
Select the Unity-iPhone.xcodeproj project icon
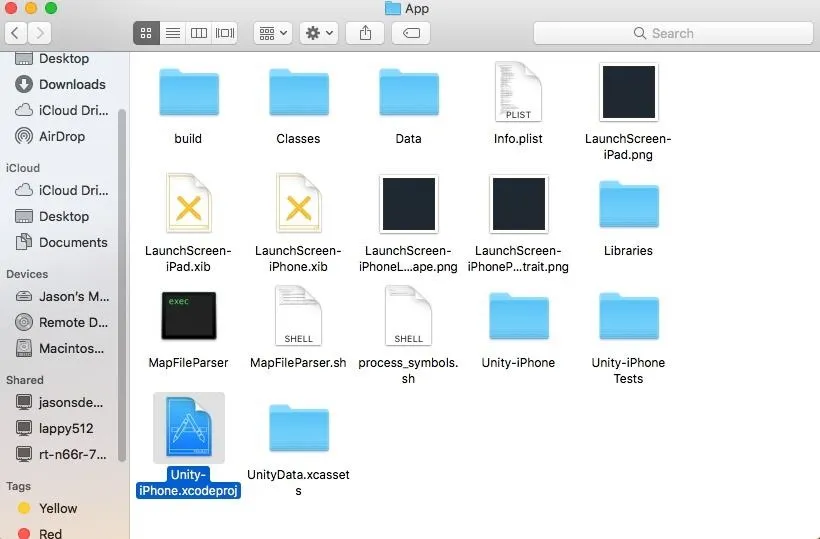click(x=189, y=427)
